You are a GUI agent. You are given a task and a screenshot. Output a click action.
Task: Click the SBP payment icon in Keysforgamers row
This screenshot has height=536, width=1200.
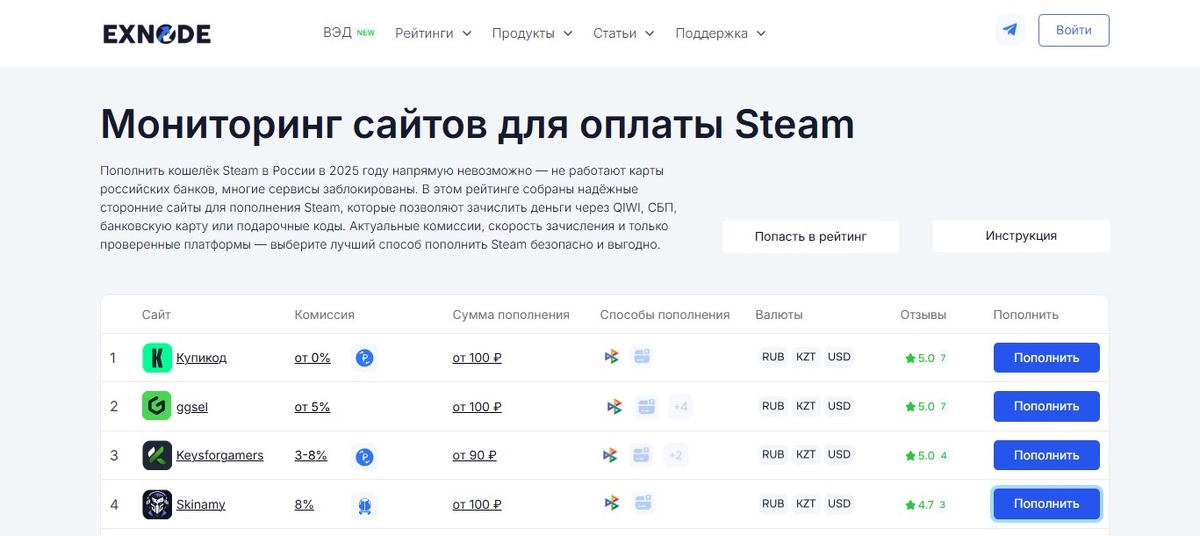click(x=610, y=455)
